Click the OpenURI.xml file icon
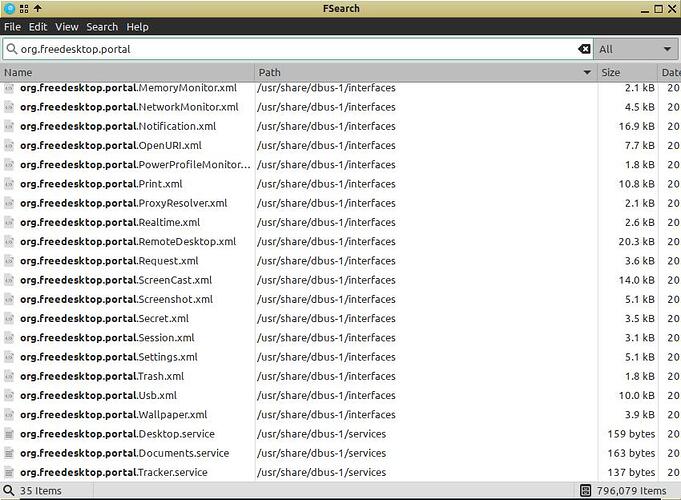Screen dimensions: 681x500 (9, 146)
